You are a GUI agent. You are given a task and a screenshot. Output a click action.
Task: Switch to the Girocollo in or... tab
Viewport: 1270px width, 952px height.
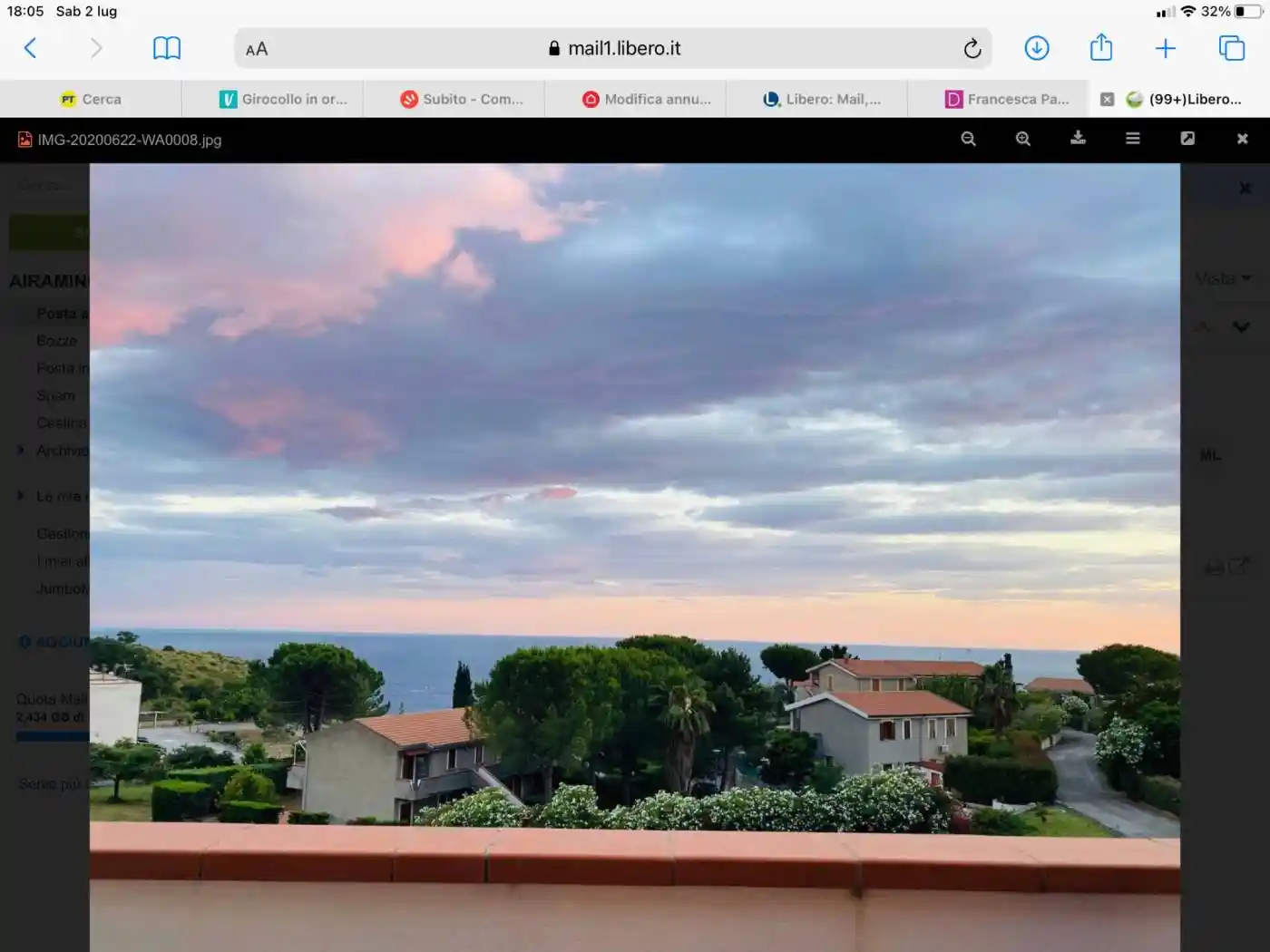(282, 100)
